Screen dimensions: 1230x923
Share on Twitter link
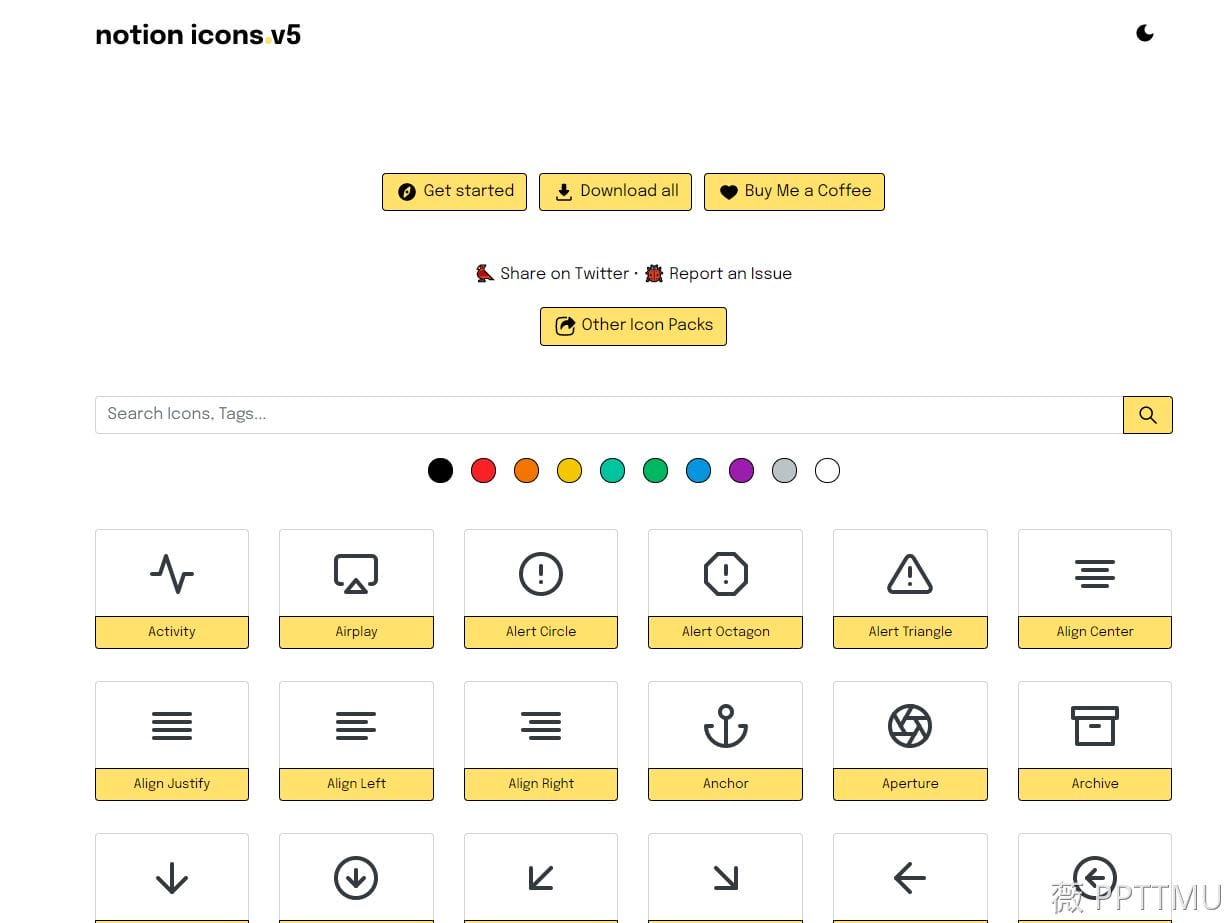(x=553, y=273)
